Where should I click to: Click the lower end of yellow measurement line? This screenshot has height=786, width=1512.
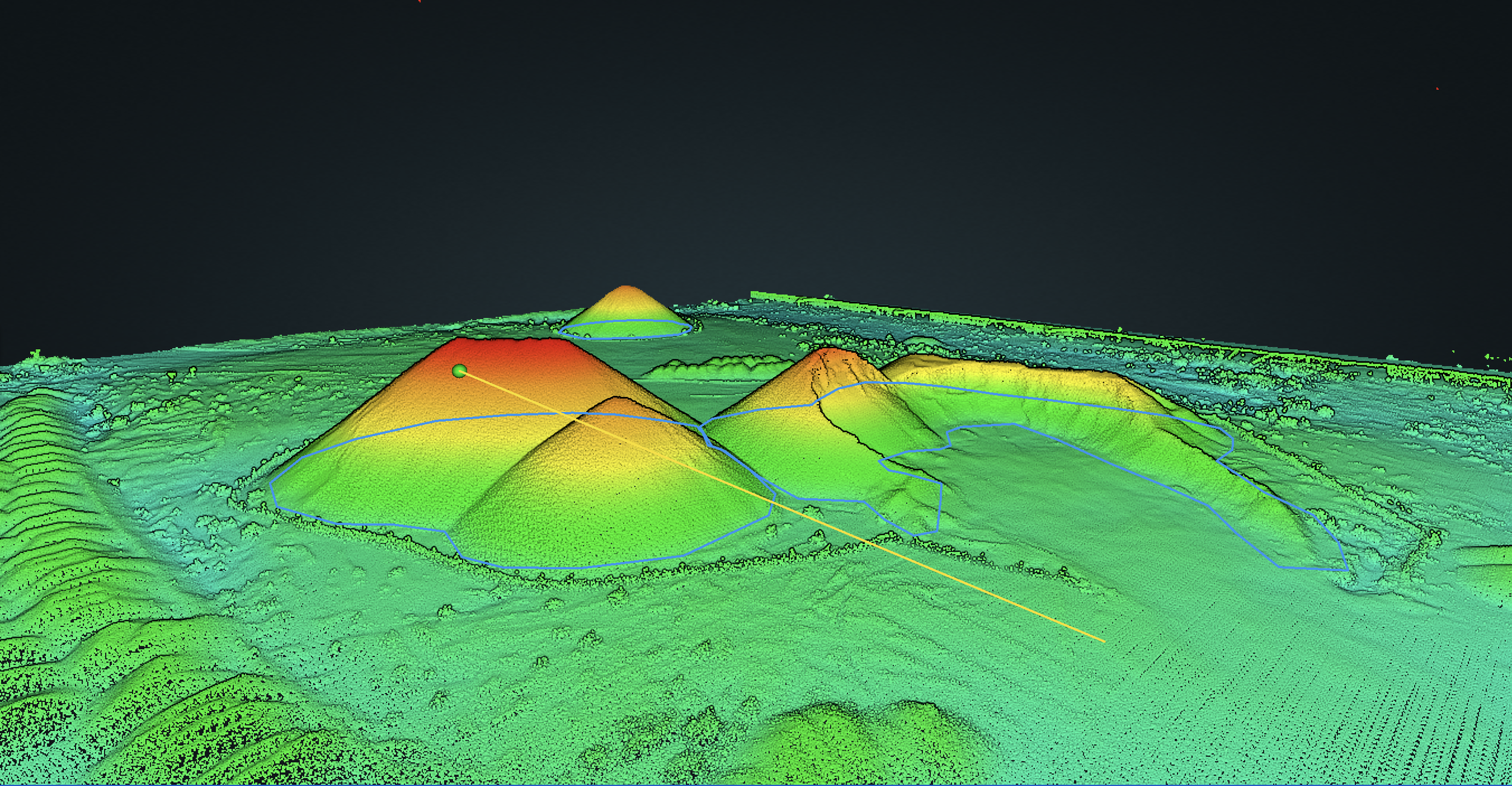tap(1104, 641)
